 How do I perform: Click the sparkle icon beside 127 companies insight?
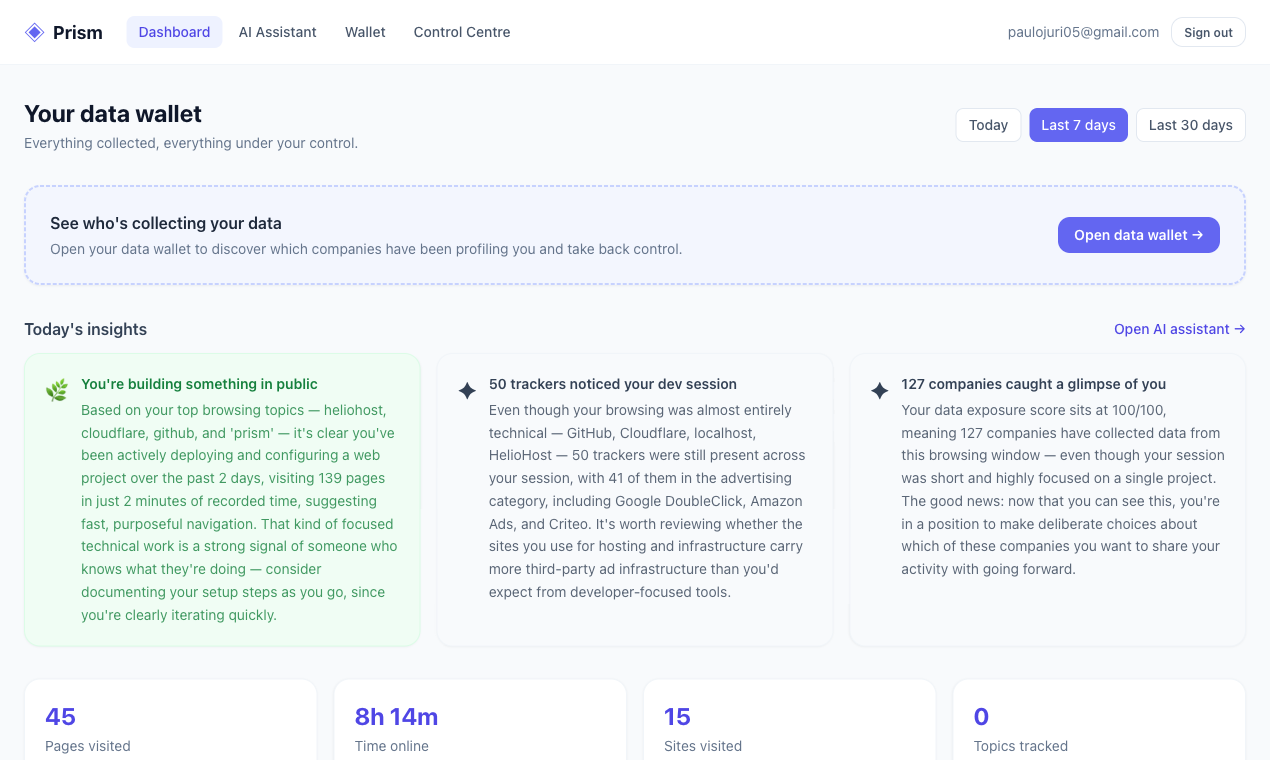click(x=879, y=391)
